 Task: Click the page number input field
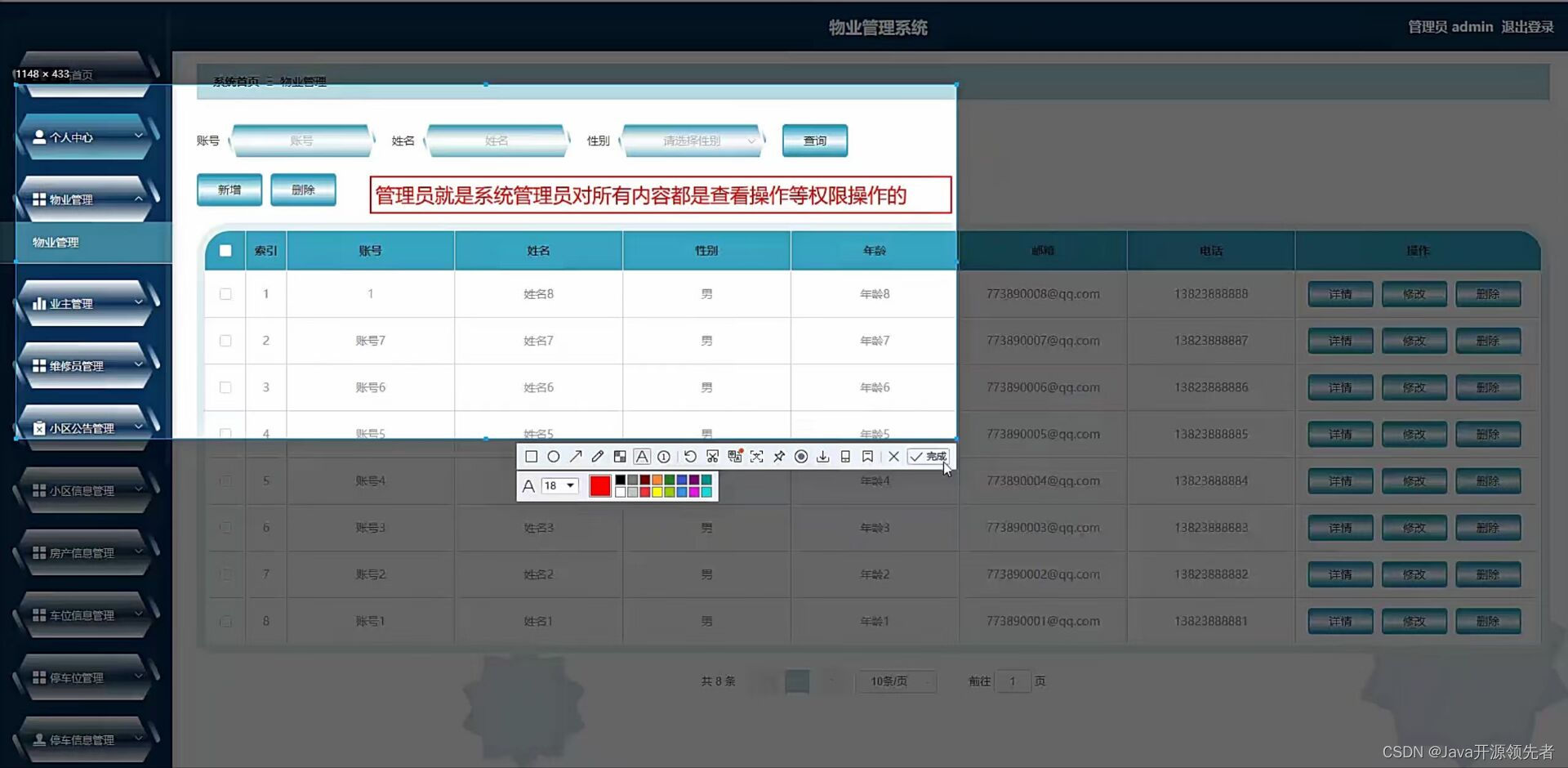tap(1013, 681)
